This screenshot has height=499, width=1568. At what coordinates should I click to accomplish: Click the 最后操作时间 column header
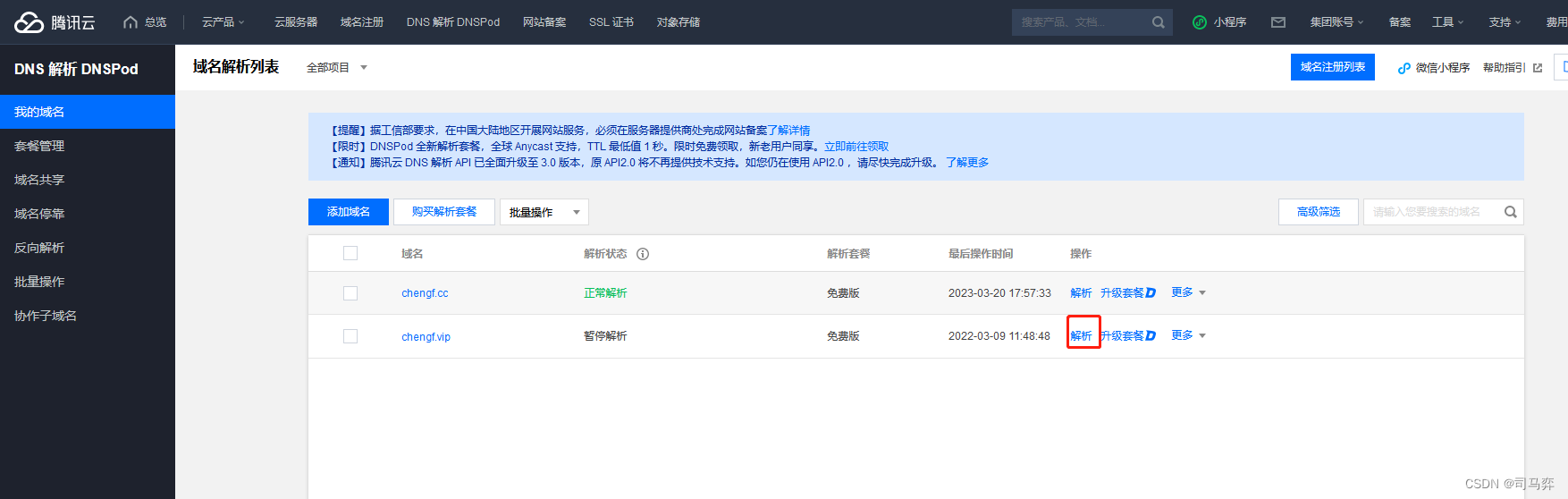click(981, 254)
